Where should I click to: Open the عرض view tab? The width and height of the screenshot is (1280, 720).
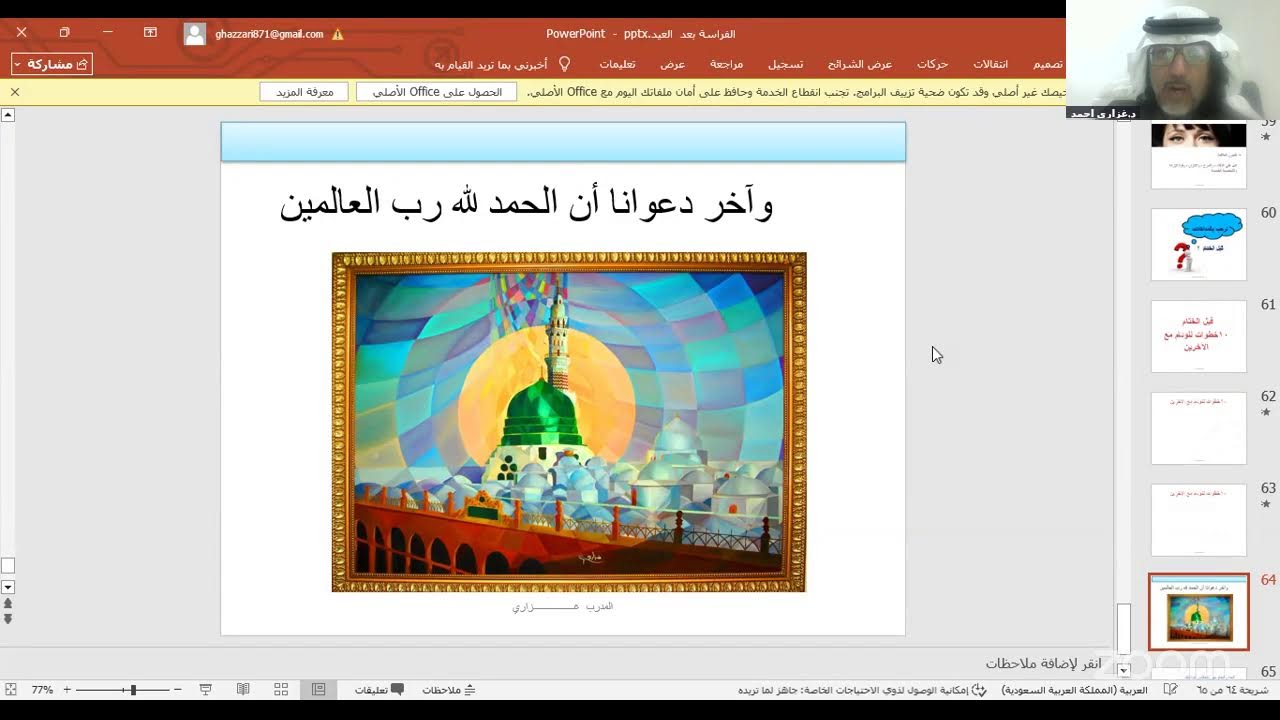pyautogui.click(x=672, y=64)
